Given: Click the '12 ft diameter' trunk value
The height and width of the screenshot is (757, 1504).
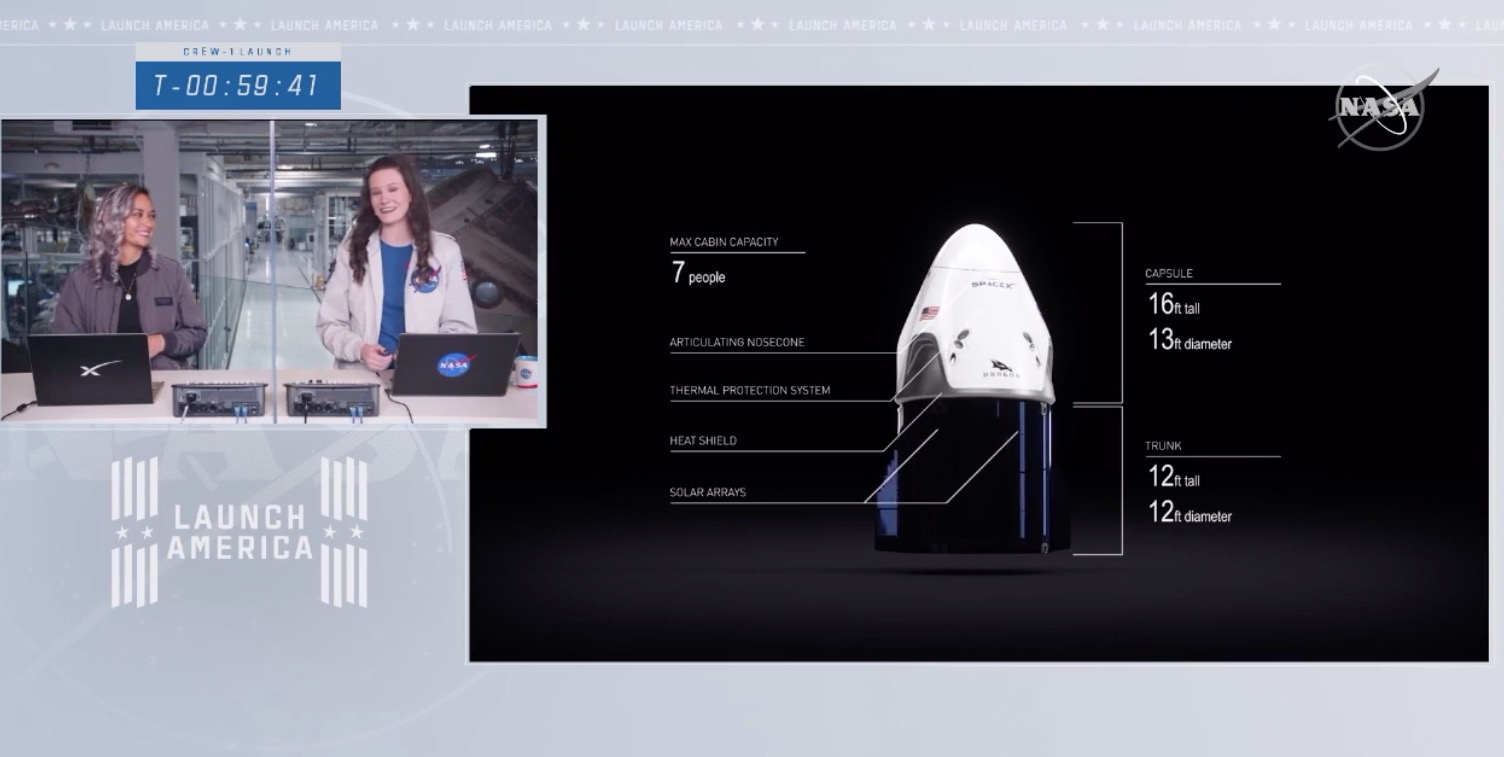Looking at the screenshot, I should click(x=1190, y=513).
